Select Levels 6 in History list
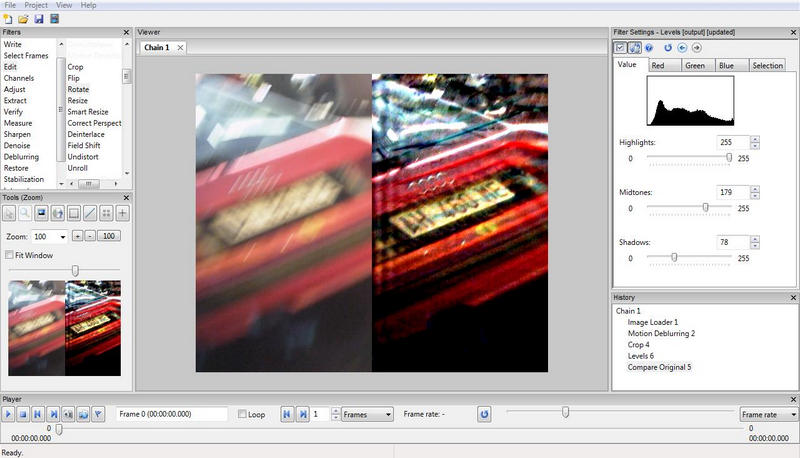This screenshot has width=800, height=458. click(x=640, y=355)
